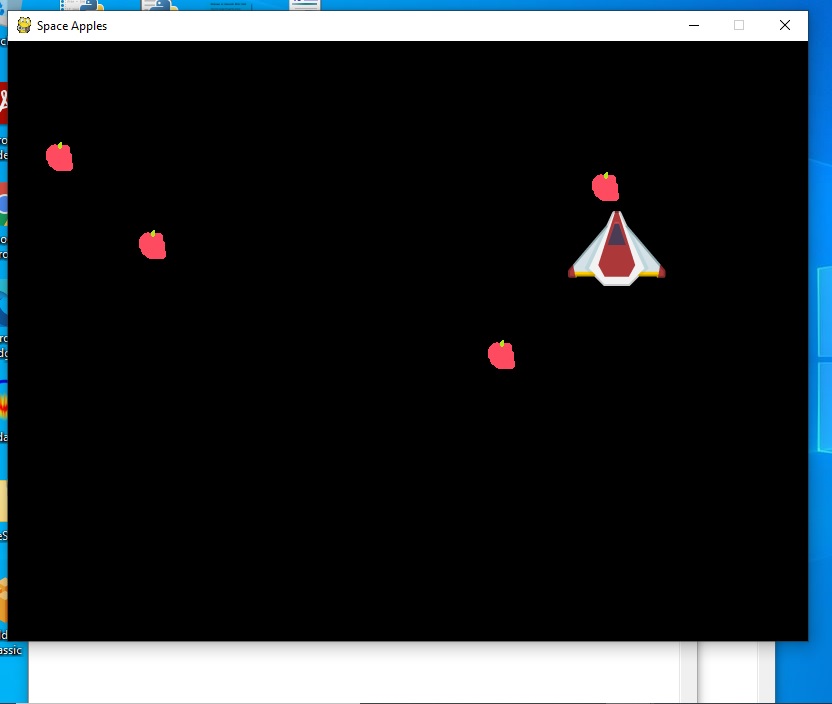The width and height of the screenshot is (832, 704).
Task: Click the spaceship's right wing
Action: click(x=648, y=265)
